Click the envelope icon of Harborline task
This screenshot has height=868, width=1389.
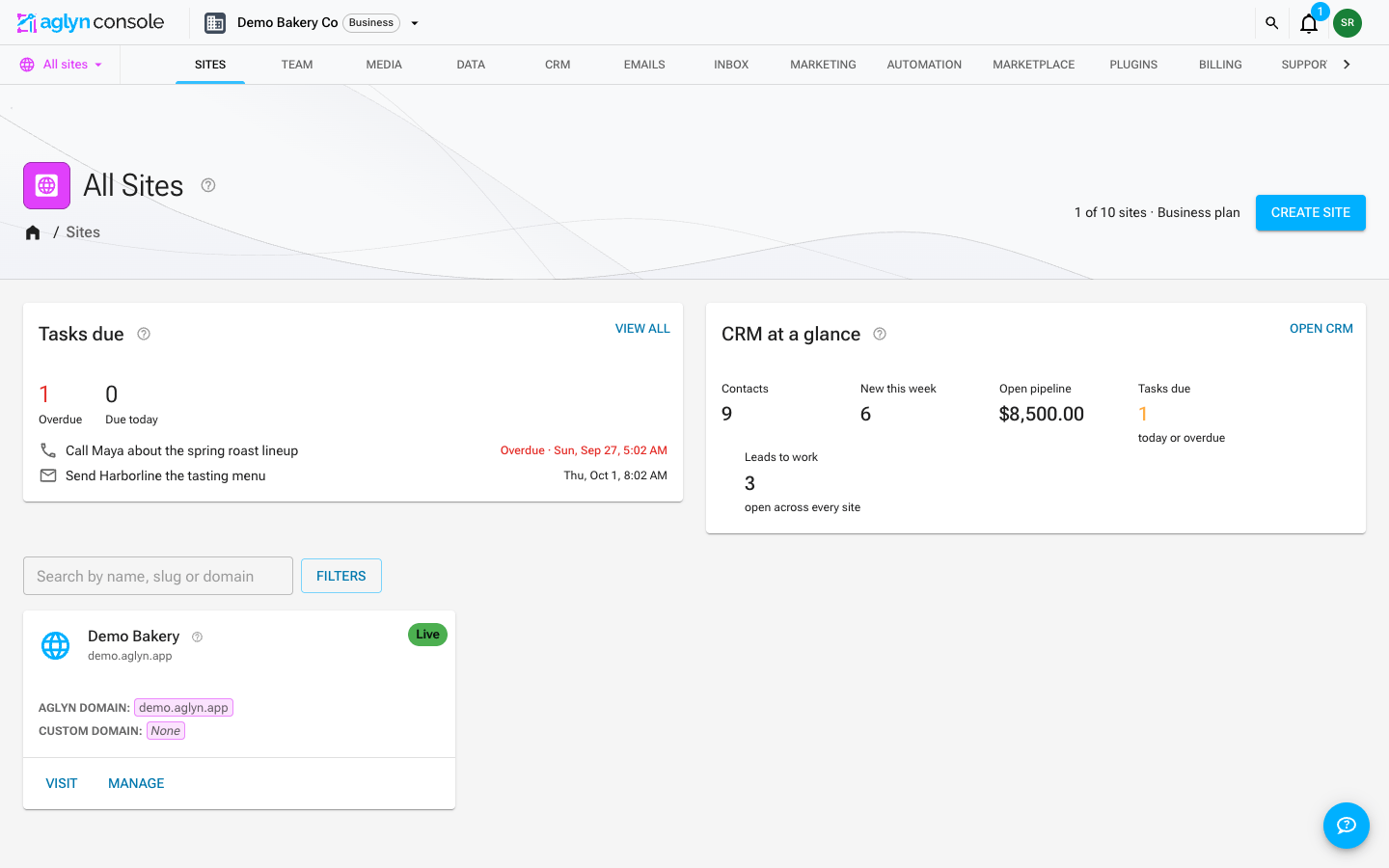click(48, 475)
